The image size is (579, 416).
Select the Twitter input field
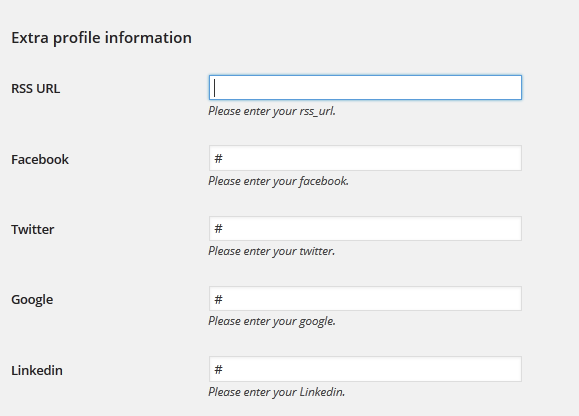tap(365, 228)
